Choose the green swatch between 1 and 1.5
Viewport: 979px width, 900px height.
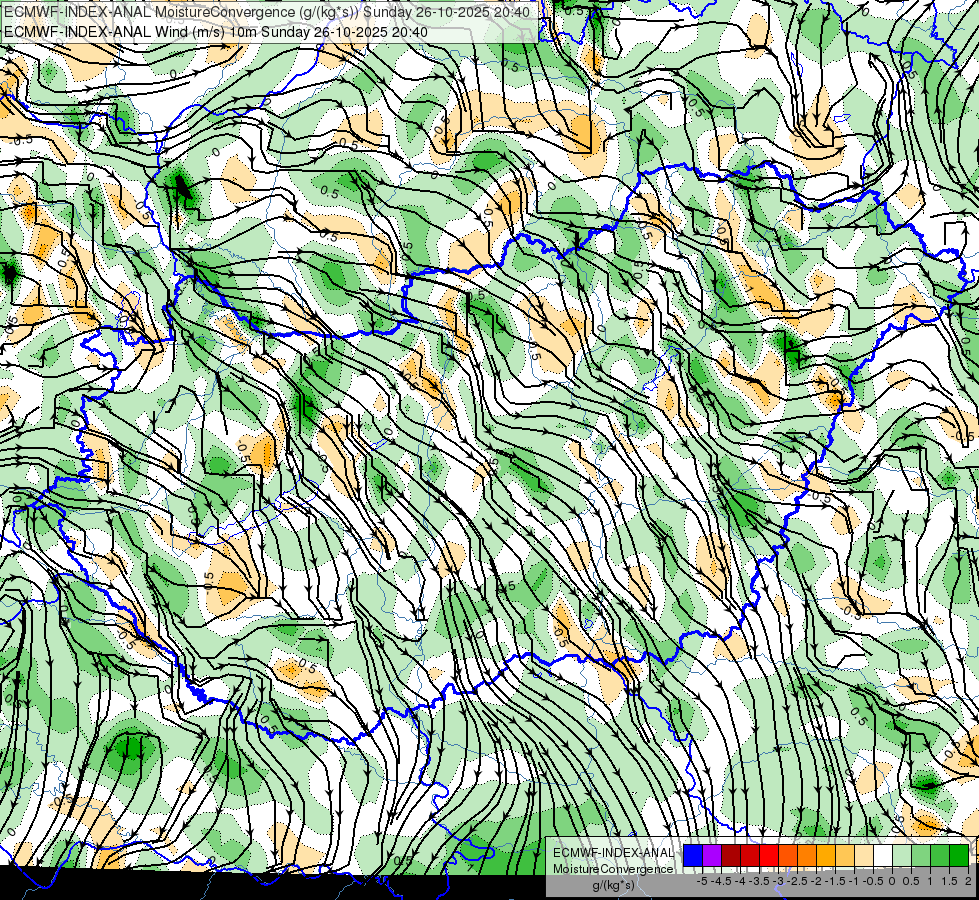tap(940, 855)
